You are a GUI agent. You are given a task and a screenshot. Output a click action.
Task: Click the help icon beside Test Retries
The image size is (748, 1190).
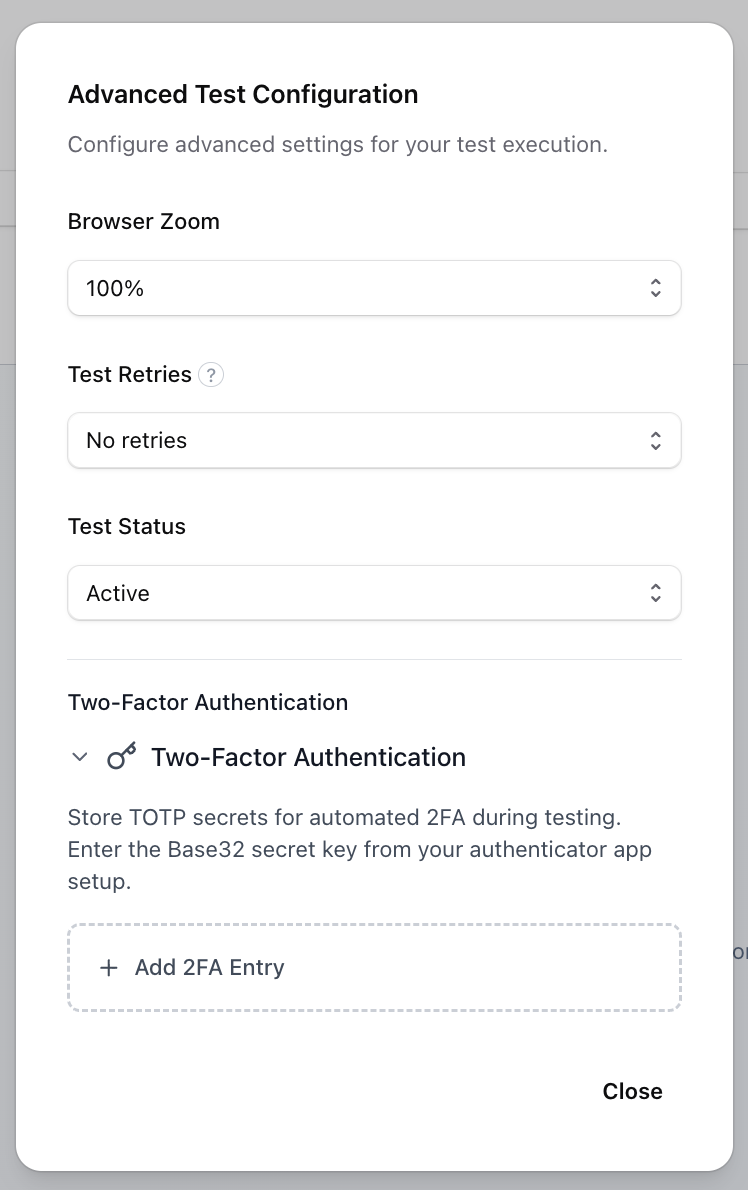coord(211,374)
